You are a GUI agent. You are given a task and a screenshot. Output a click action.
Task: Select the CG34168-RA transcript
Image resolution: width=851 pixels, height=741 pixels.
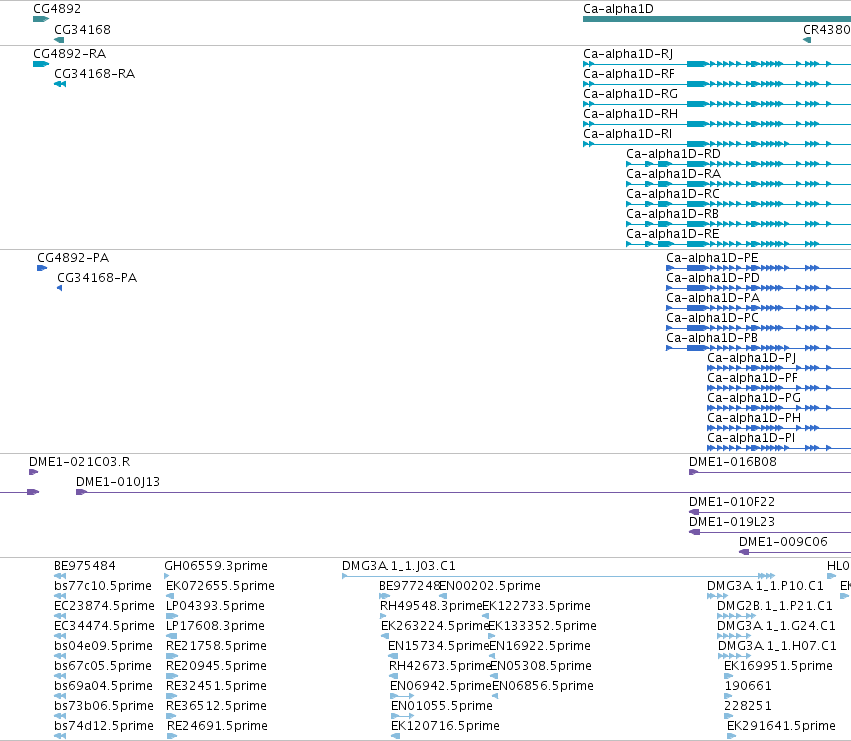pyautogui.click(x=60, y=84)
